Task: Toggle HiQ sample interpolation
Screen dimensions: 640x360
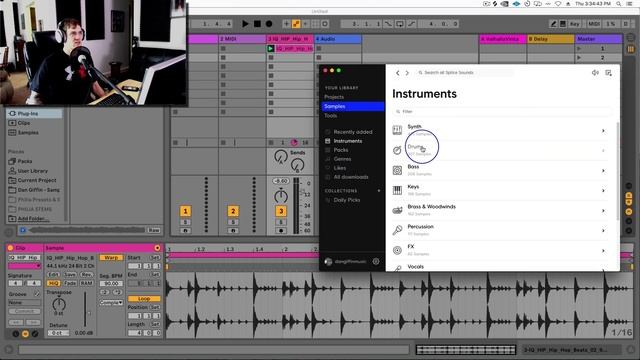Action: pyautogui.click(x=53, y=283)
